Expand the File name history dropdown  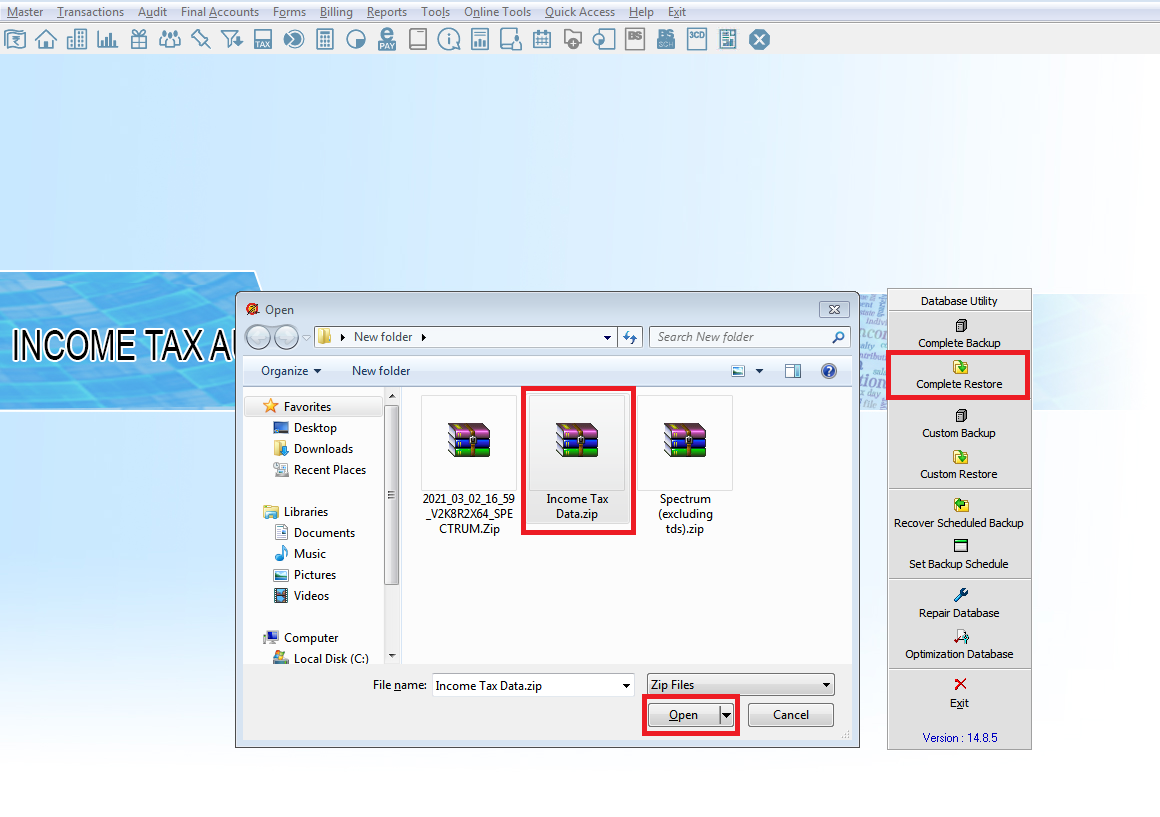pyautogui.click(x=627, y=685)
